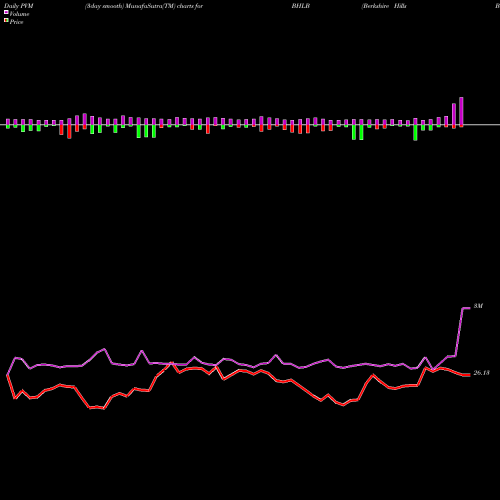Click the 26.13 price value label

point(481,373)
